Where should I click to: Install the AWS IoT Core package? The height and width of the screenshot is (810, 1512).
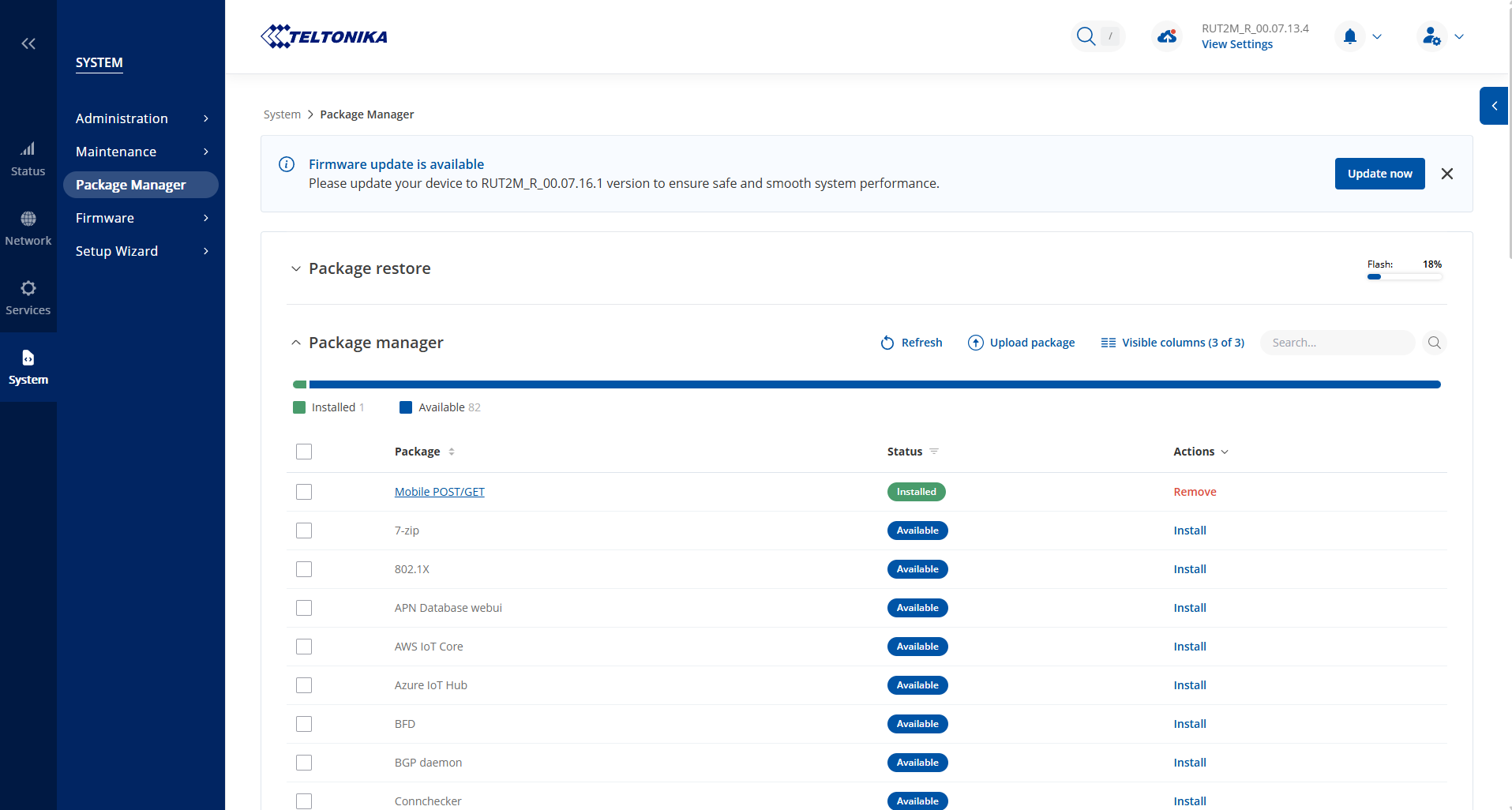pos(1189,647)
